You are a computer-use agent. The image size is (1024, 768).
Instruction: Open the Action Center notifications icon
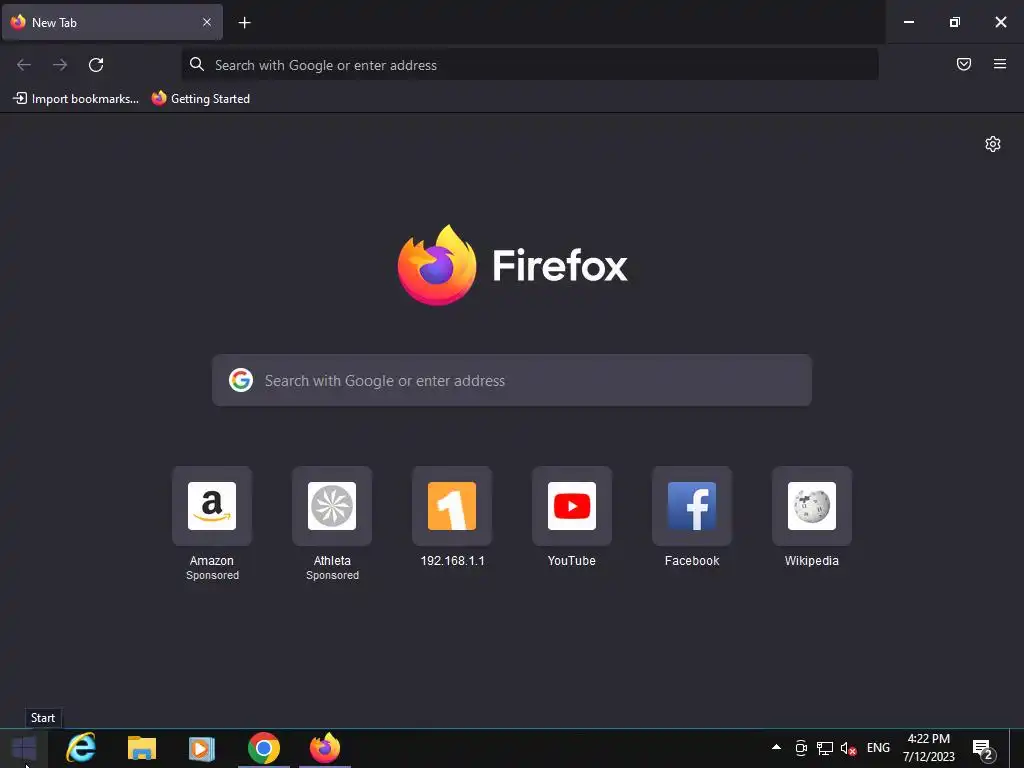(x=984, y=750)
